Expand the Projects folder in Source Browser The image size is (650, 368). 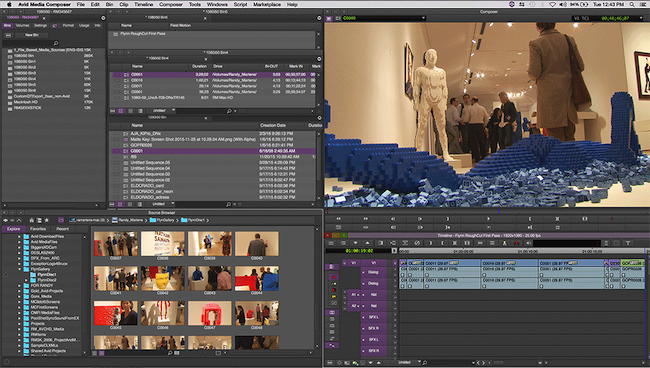(x=19, y=323)
